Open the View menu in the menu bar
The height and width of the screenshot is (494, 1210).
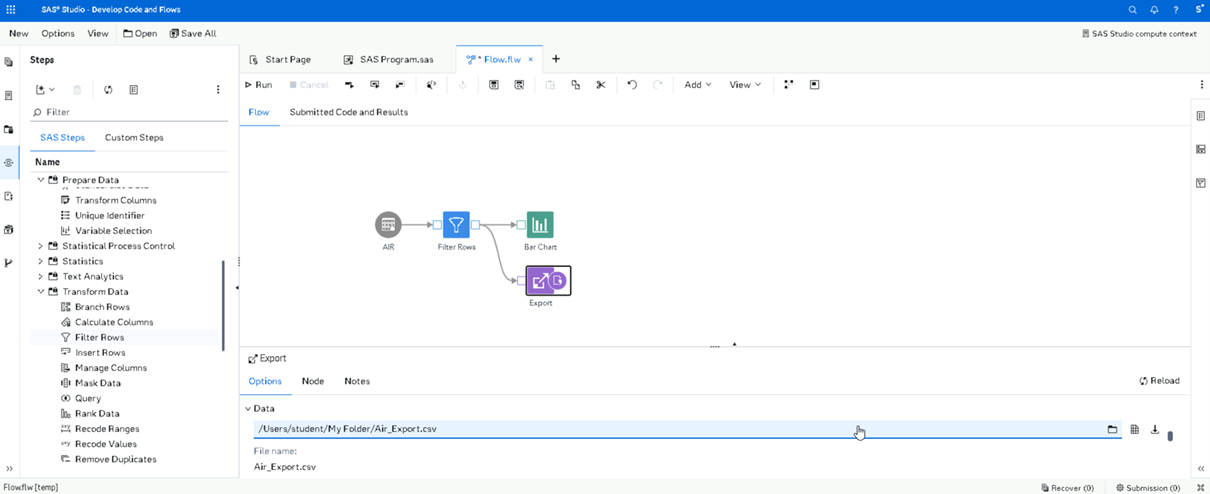pos(98,33)
